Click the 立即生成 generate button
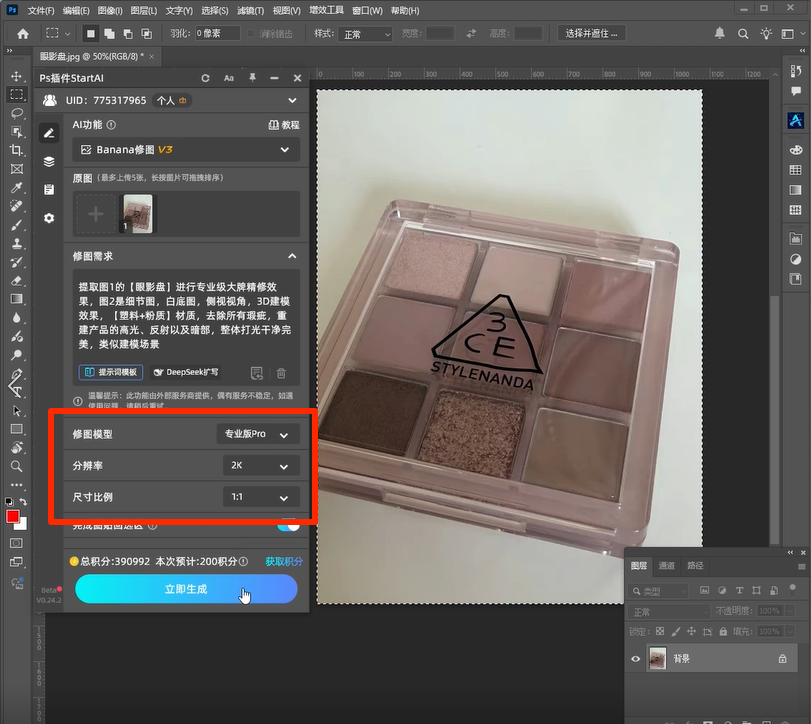Viewport: 811px width, 724px height. 186,589
